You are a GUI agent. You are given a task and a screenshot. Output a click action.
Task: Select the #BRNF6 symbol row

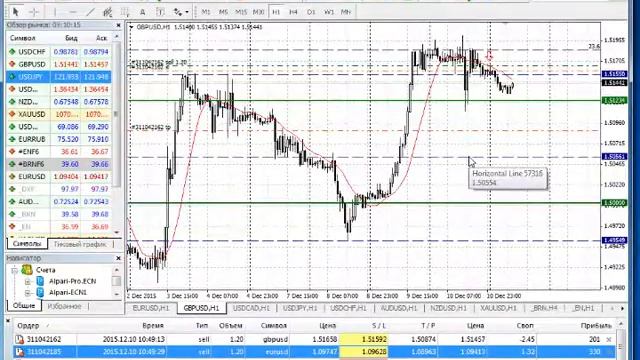(x=59, y=164)
